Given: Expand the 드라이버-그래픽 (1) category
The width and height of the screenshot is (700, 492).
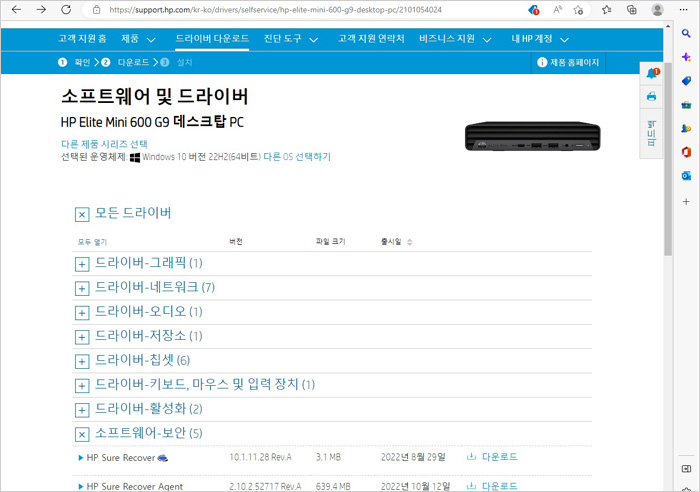Looking at the screenshot, I should pos(82,264).
